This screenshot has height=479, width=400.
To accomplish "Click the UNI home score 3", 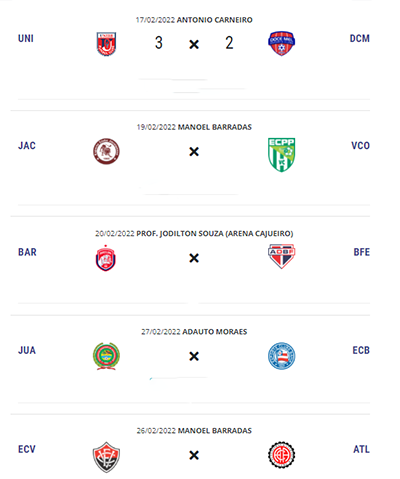I will point(159,43).
